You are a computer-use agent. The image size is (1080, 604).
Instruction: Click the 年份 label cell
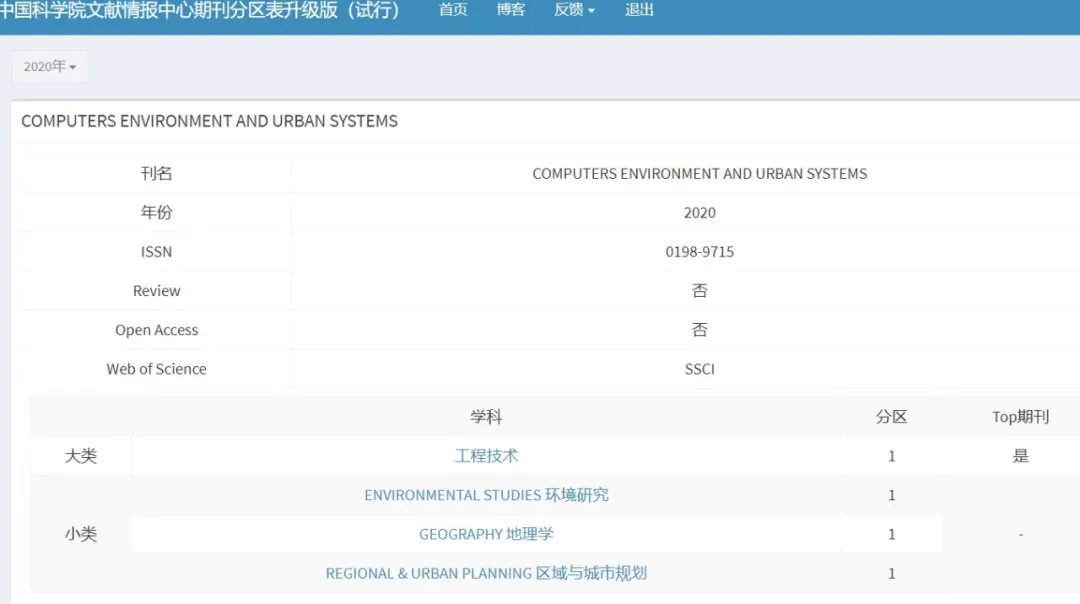(156, 213)
